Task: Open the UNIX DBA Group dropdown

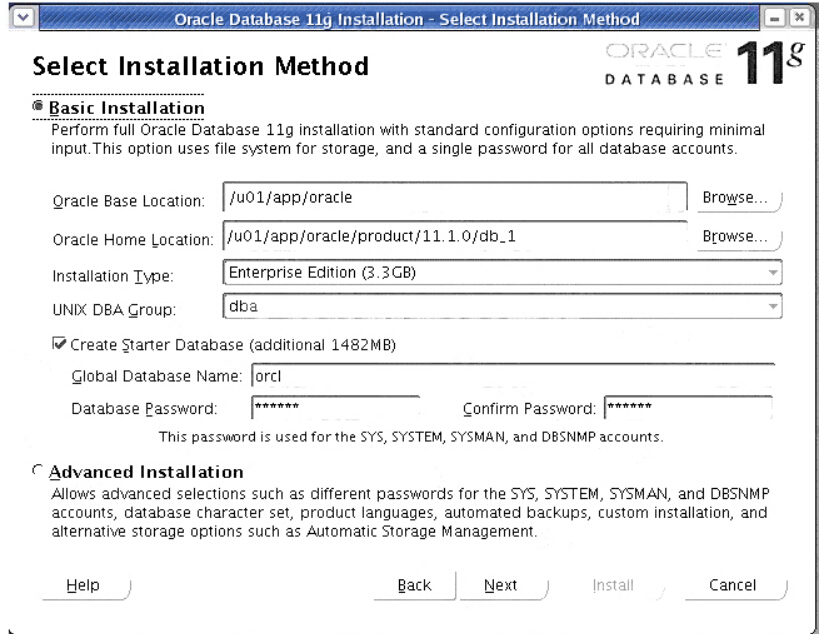Action: tap(502, 306)
